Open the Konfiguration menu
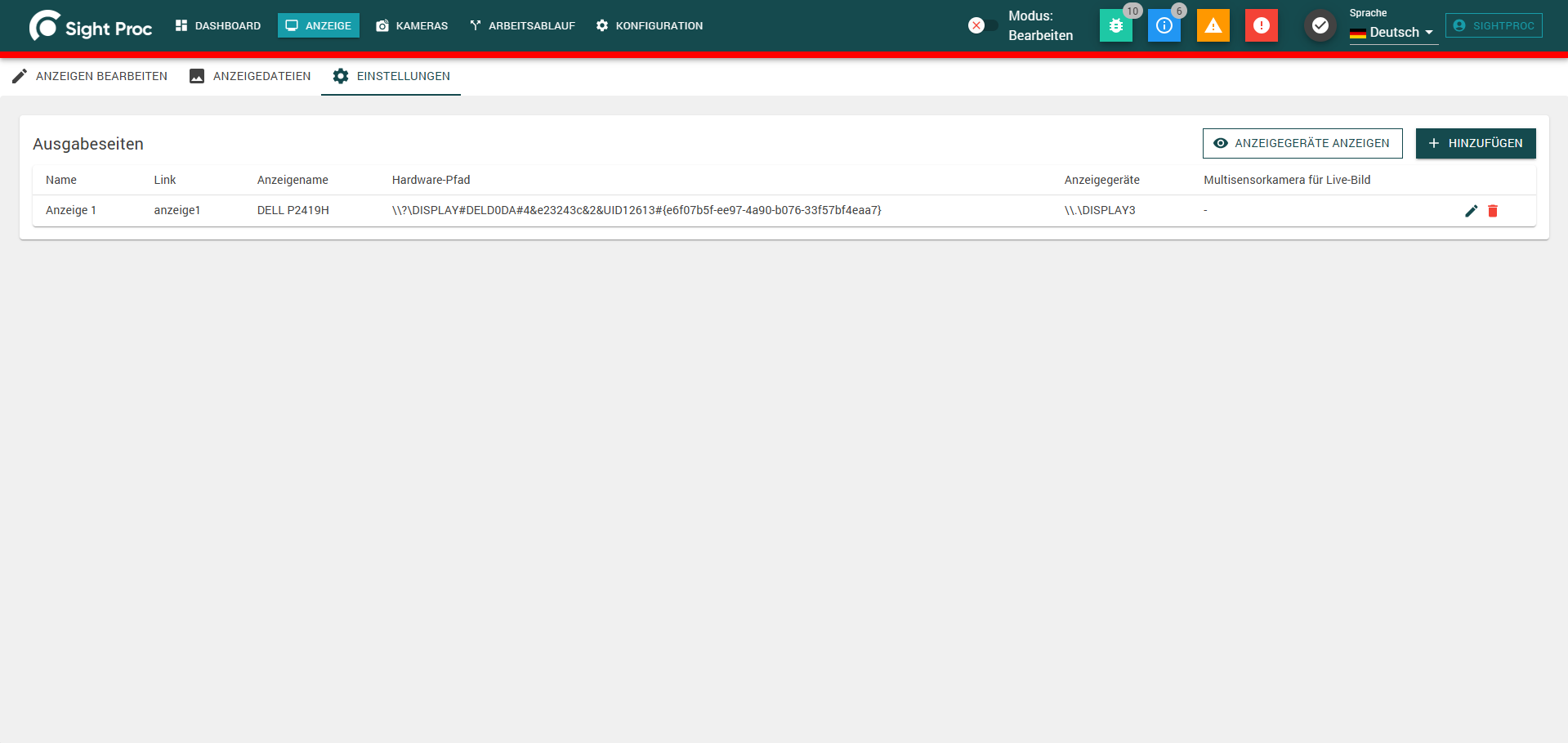The image size is (1568, 743). [650, 25]
